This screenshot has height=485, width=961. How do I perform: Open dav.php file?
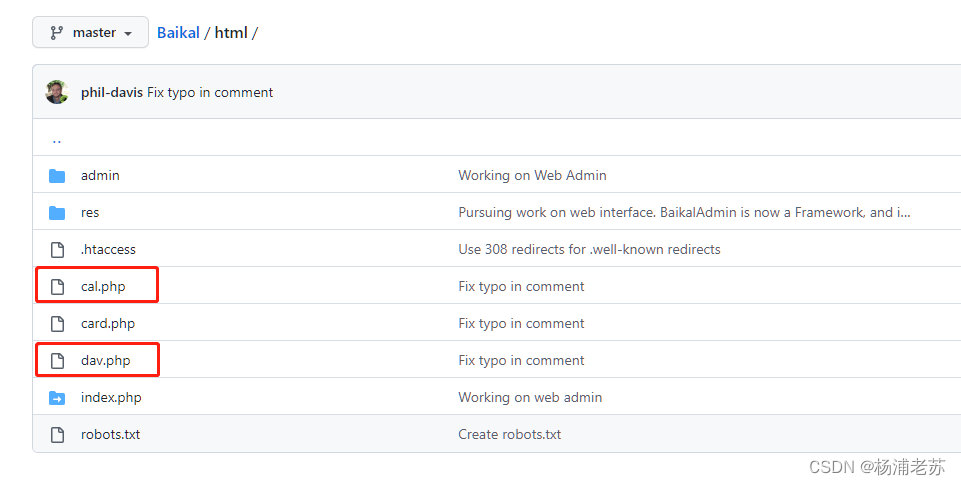click(105, 361)
